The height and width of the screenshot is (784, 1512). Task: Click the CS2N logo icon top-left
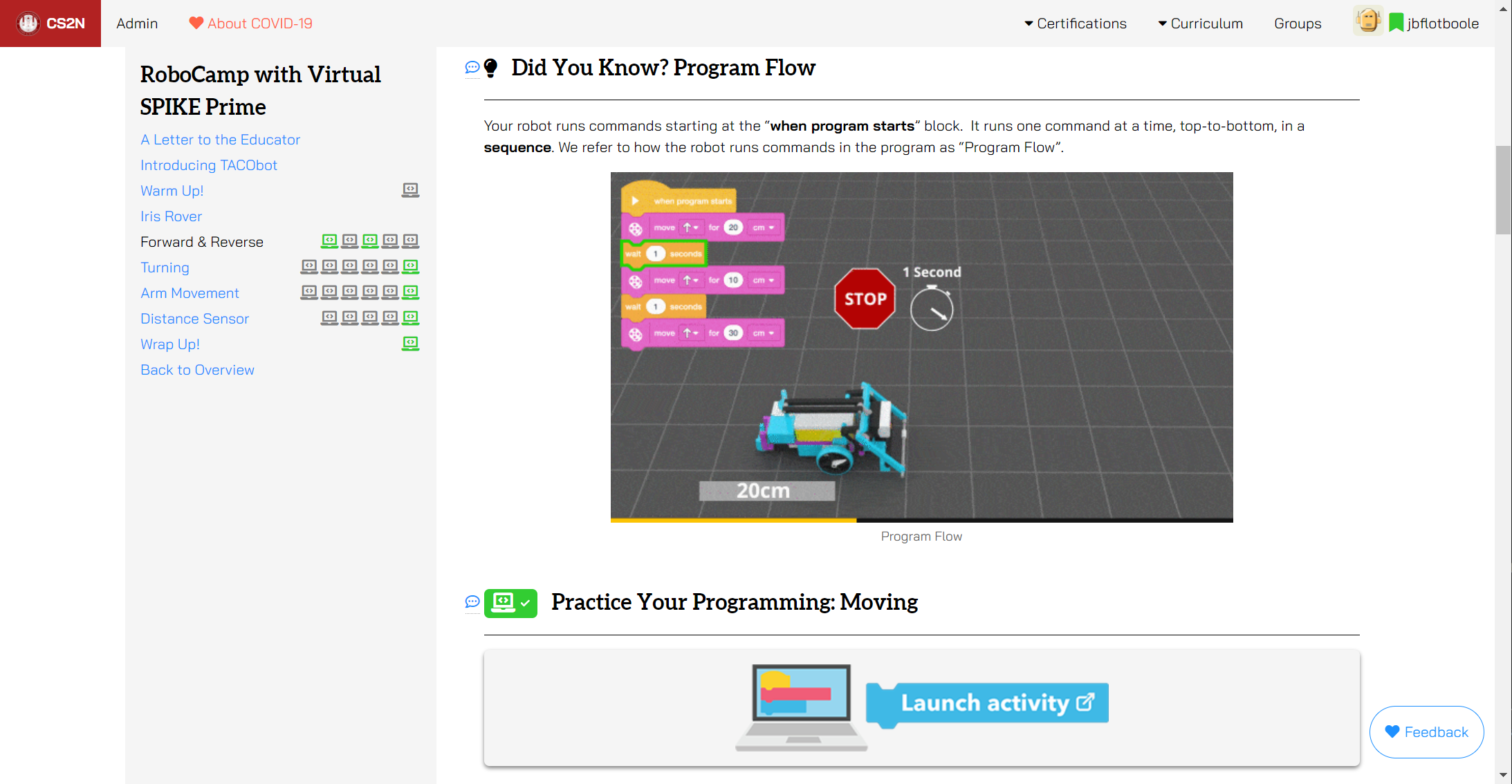pyautogui.click(x=26, y=22)
